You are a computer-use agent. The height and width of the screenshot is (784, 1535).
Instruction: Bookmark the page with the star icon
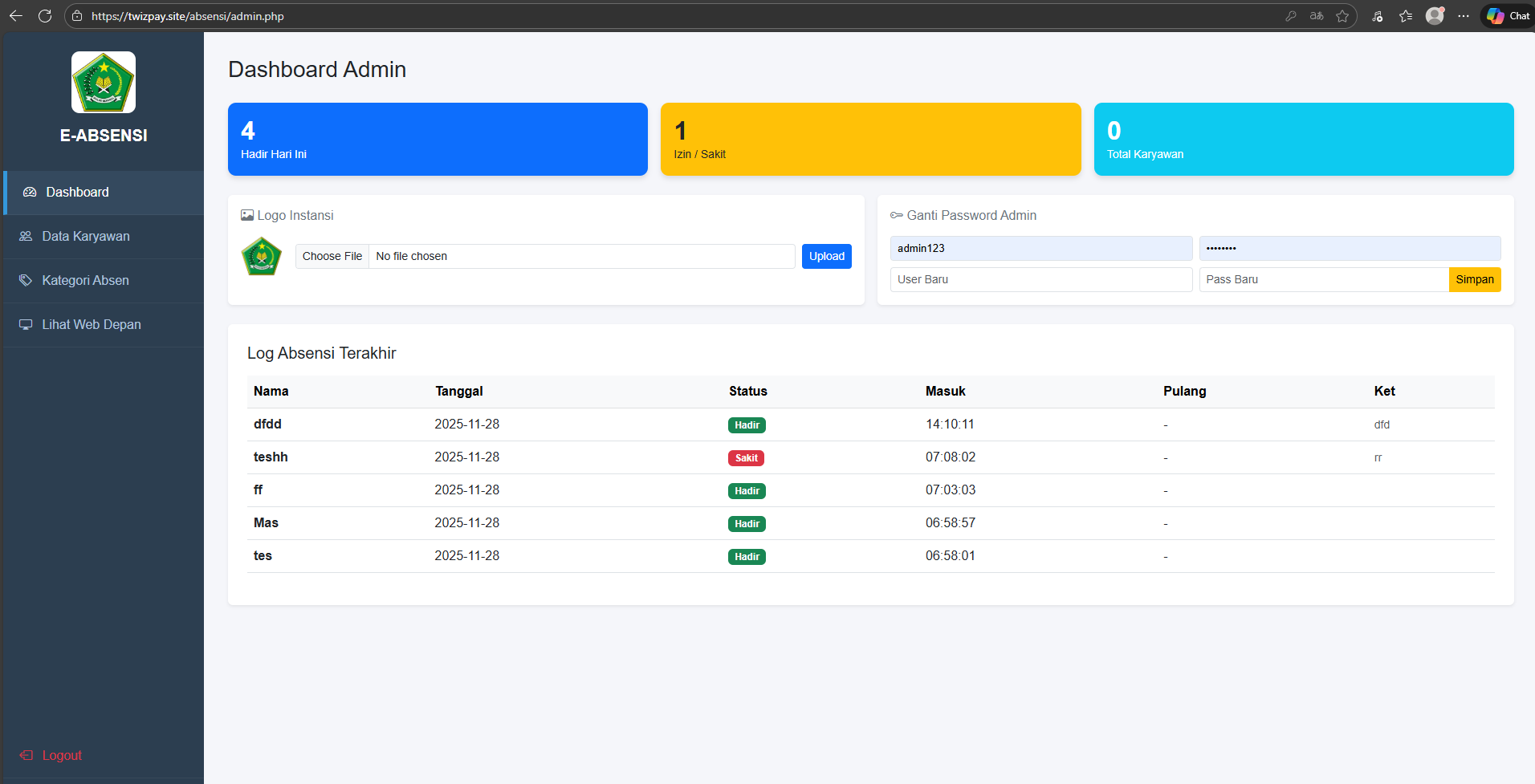click(x=1342, y=16)
